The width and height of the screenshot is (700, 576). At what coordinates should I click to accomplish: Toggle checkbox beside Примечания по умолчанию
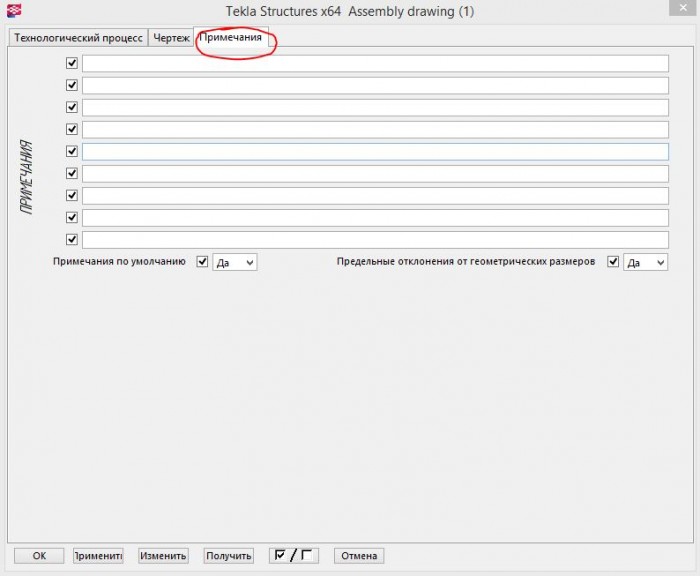click(x=203, y=262)
